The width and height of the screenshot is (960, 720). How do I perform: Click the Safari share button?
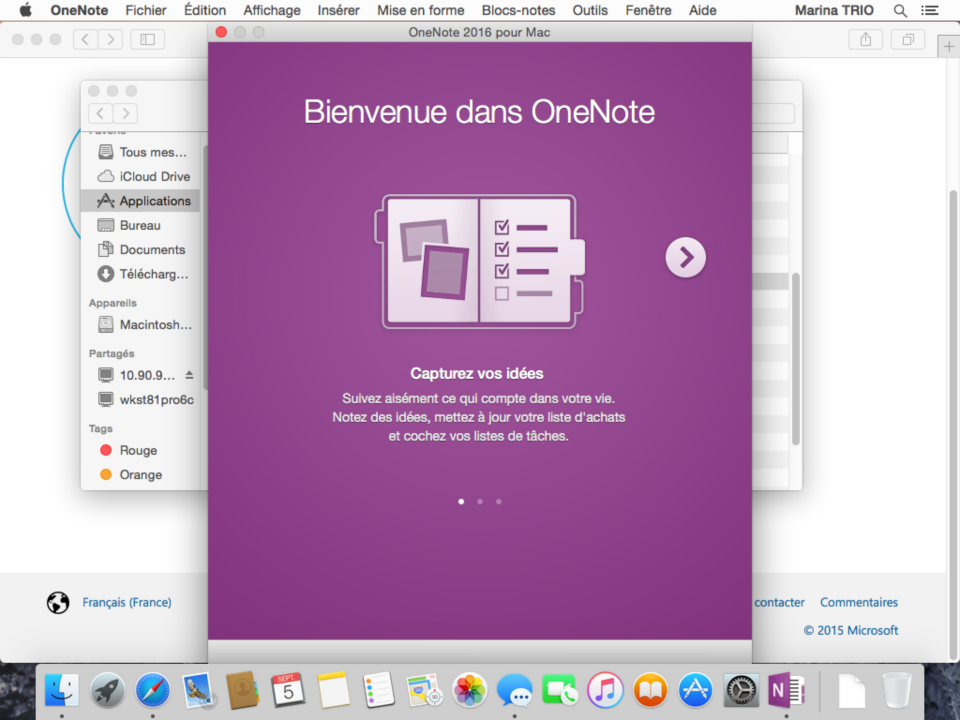point(865,40)
